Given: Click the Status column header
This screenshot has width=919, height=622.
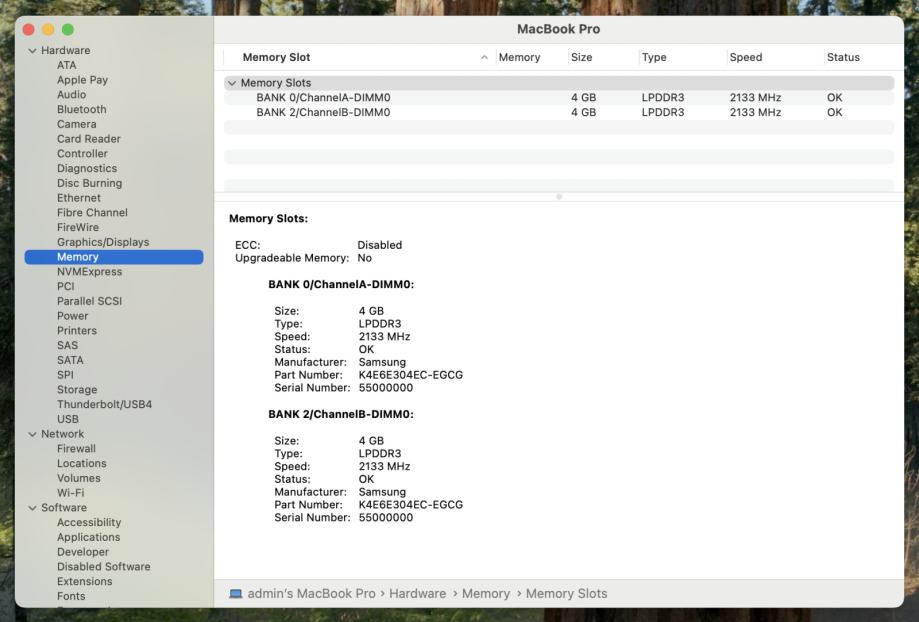Looking at the screenshot, I should pos(843,58).
